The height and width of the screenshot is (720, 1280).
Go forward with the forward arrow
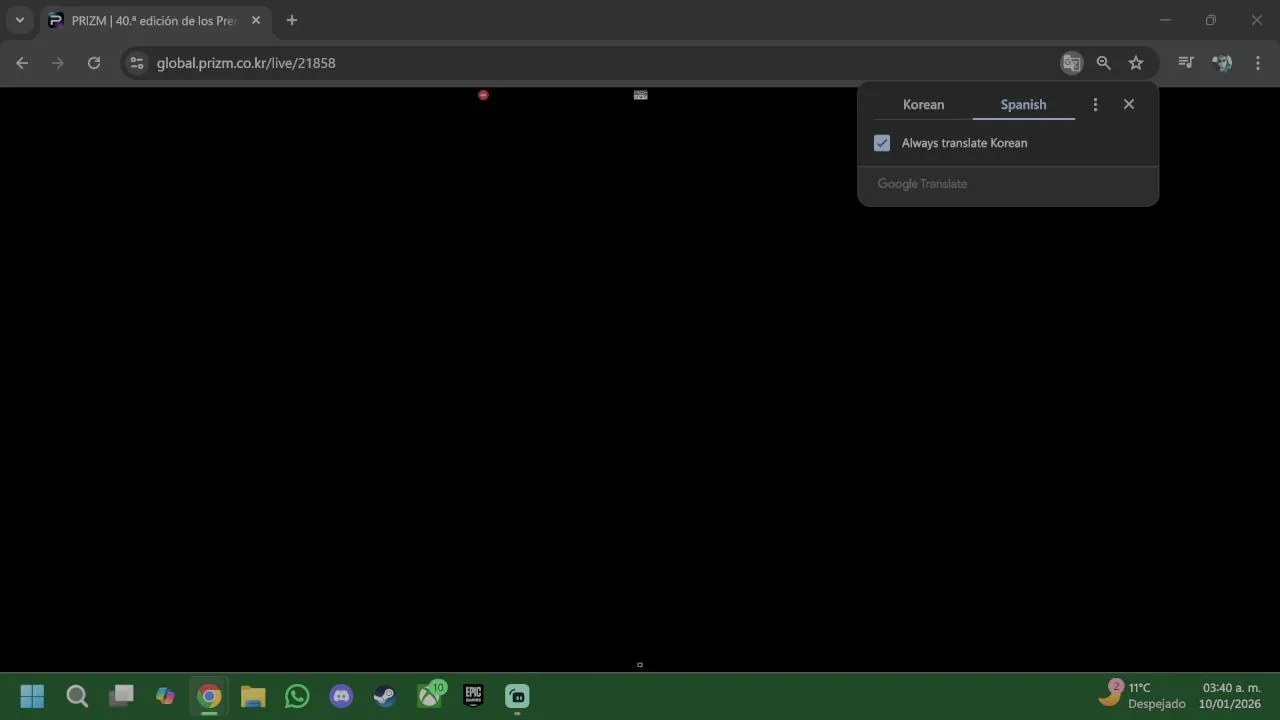click(x=58, y=63)
